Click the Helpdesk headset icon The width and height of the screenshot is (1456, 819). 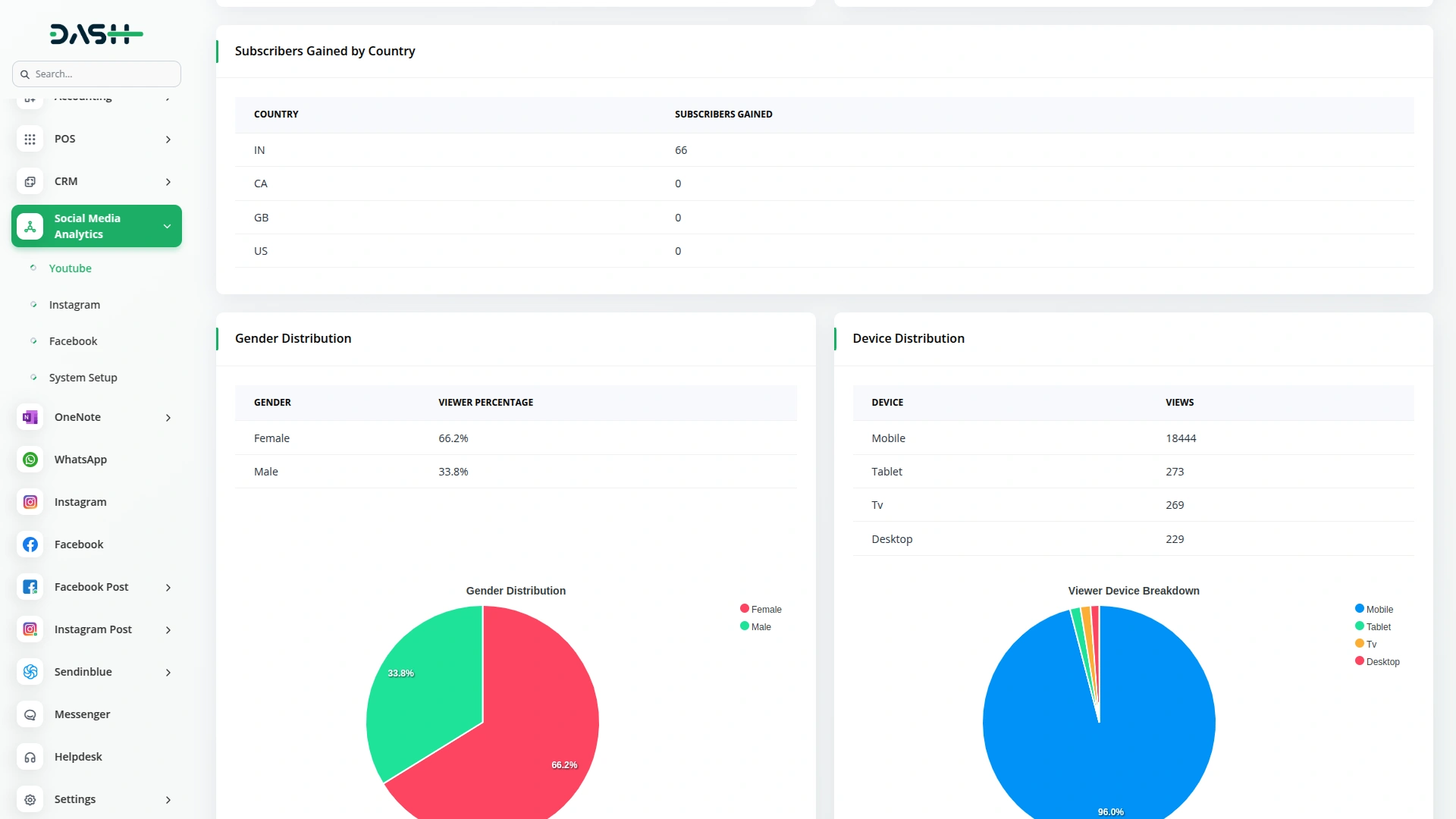point(30,757)
